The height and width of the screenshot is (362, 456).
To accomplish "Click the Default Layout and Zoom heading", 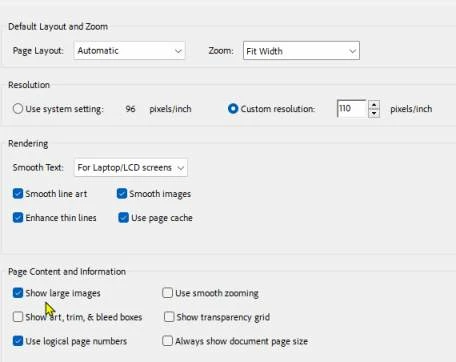I will point(58,27).
